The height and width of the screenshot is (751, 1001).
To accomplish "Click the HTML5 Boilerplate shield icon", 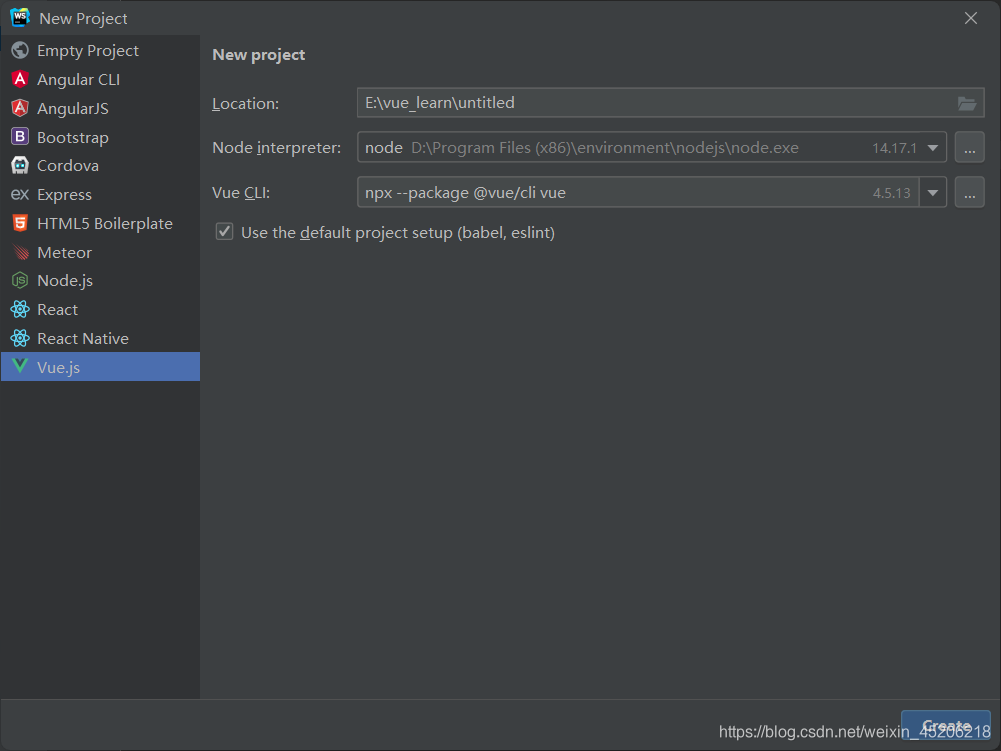I will point(20,223).
